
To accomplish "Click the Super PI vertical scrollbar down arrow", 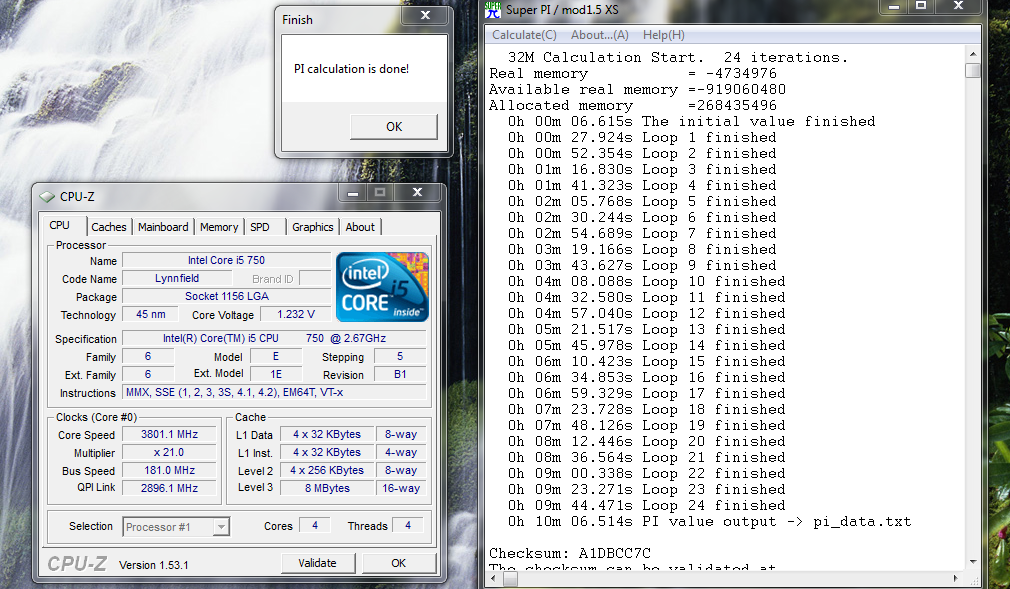I will 973,561.
